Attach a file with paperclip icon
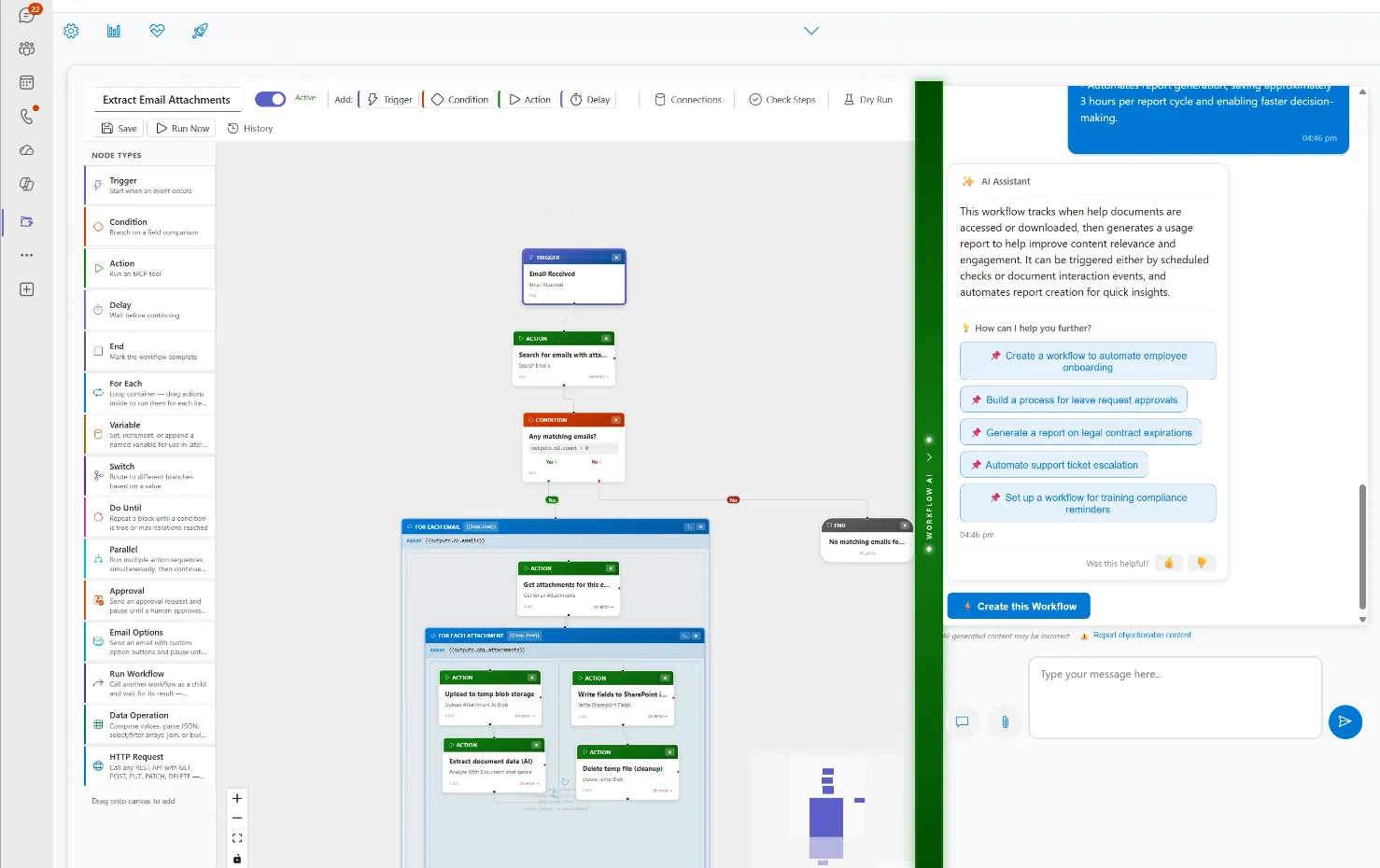Image resolution: width=1380 pixels, height=868 pixels. click(x=1005, y=721)
